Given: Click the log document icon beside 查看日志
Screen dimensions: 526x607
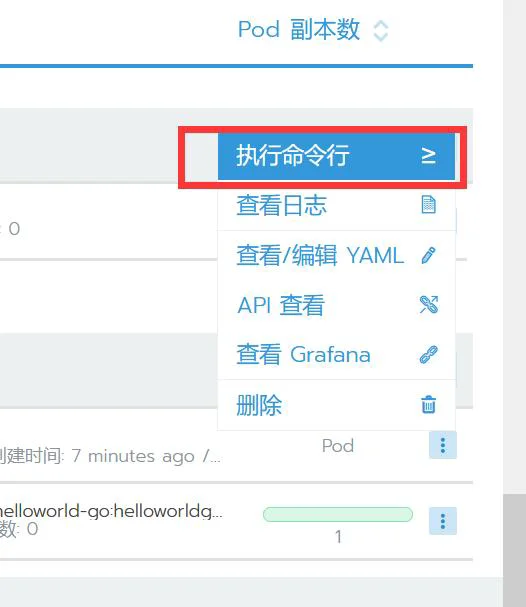Looking at the screenshot, I should 428,205.
